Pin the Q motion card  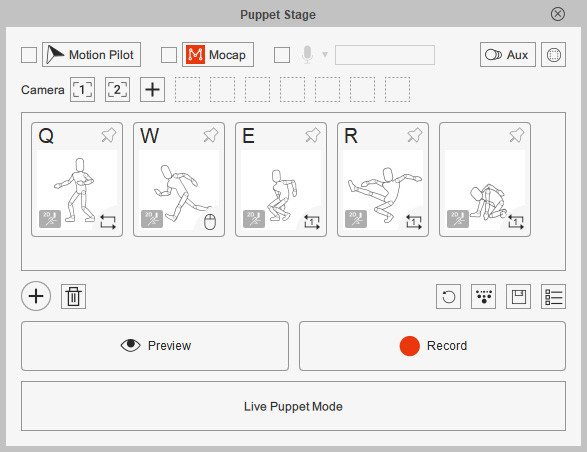click(x=109, y=135)
